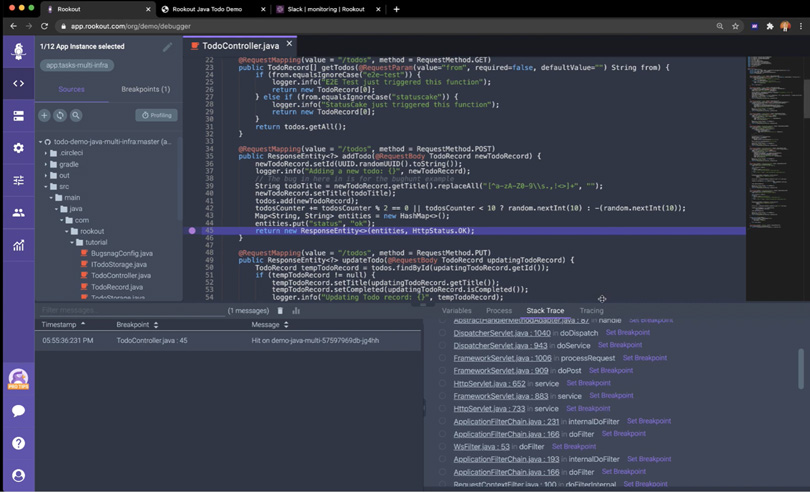This screenshot has width=810, height=492.
Task: Select the debugger code icon in sidebar
Action: coord(19,83)
